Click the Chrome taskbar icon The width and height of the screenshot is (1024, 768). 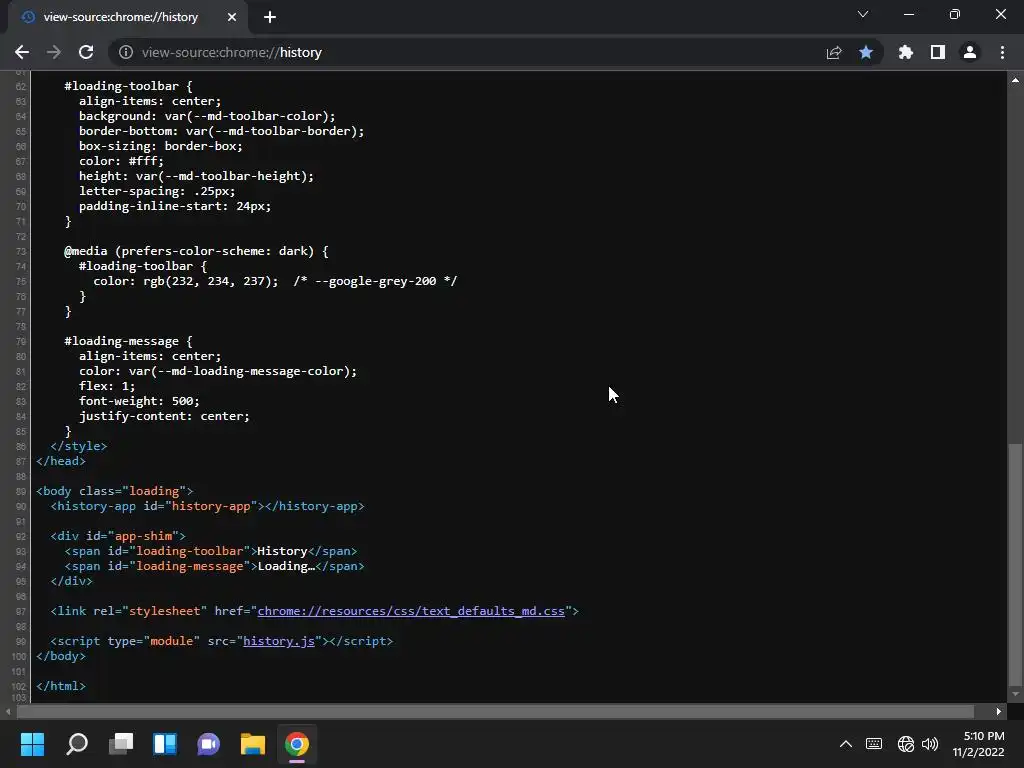297,744
